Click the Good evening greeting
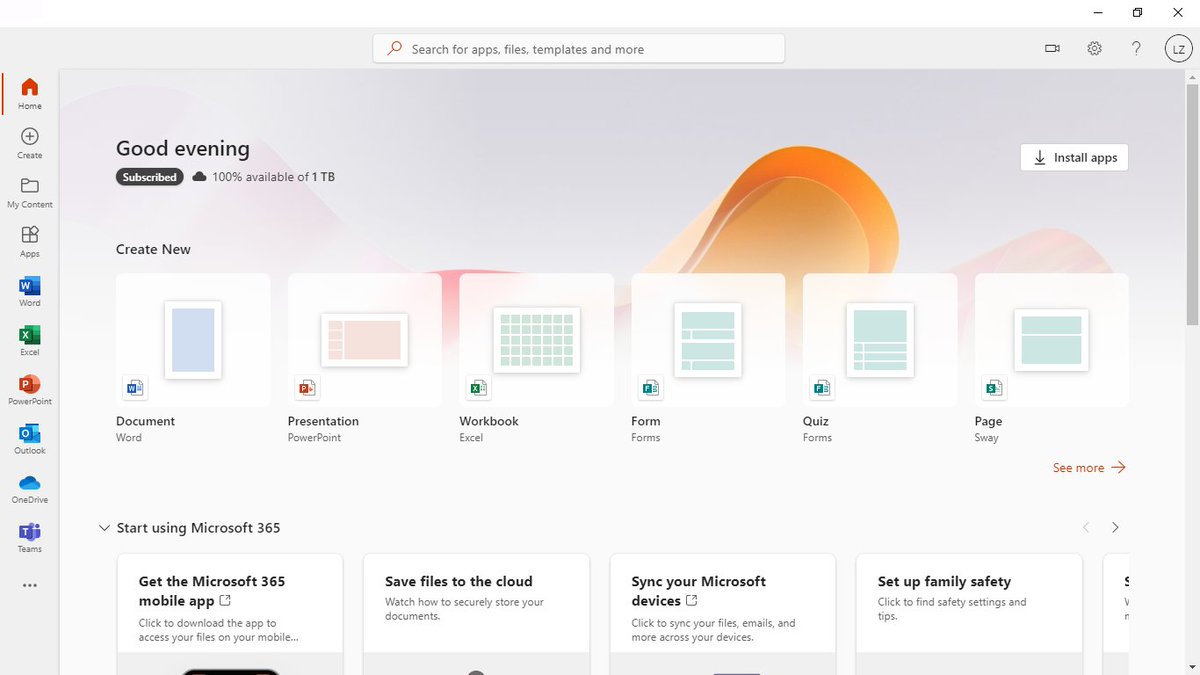The image size is (1200, 675). [x=183, y=148]
